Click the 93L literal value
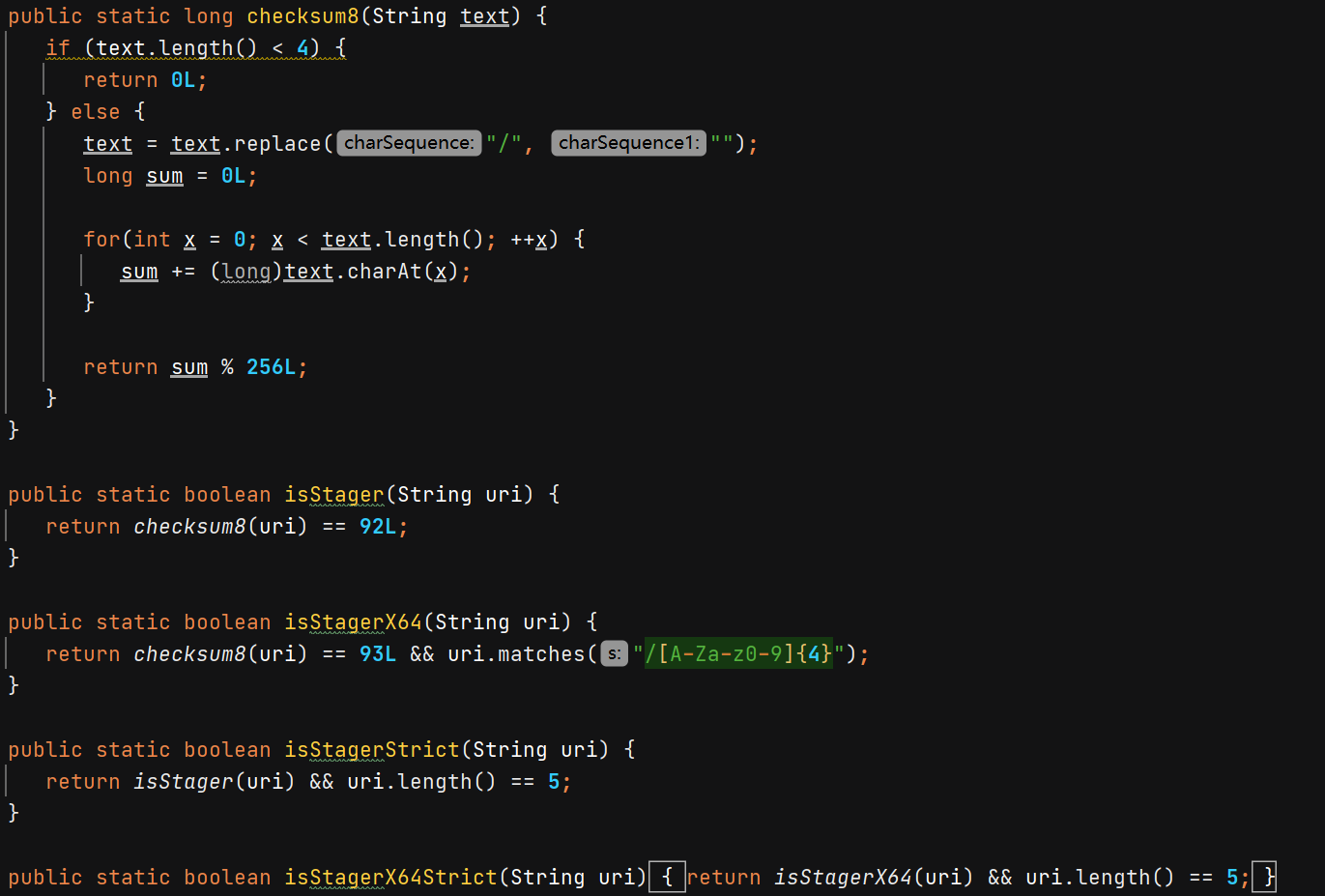This screenshot has width=1325, height=896. tap(378, 654)
